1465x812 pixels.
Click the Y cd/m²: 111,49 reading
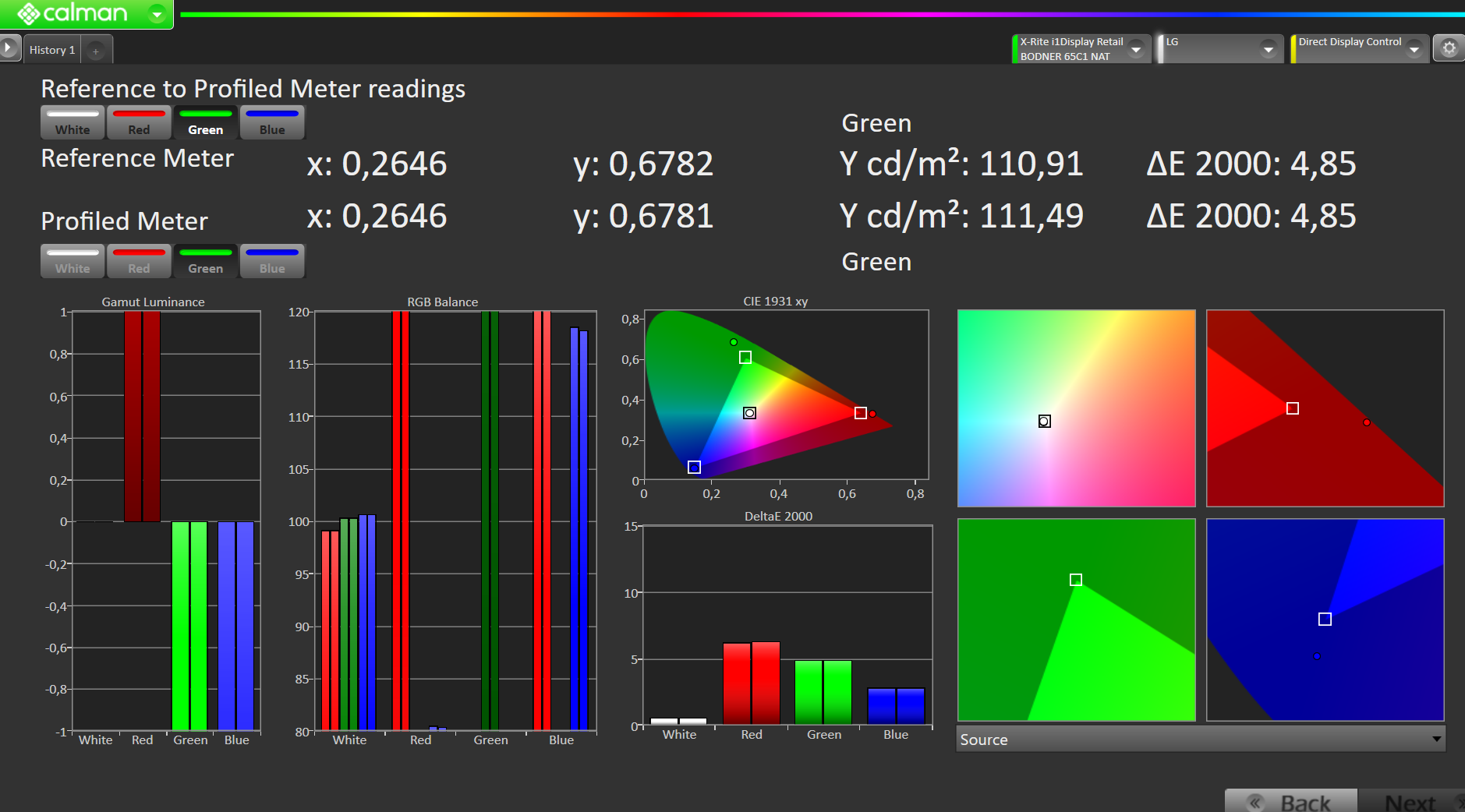tap(961, 216)
